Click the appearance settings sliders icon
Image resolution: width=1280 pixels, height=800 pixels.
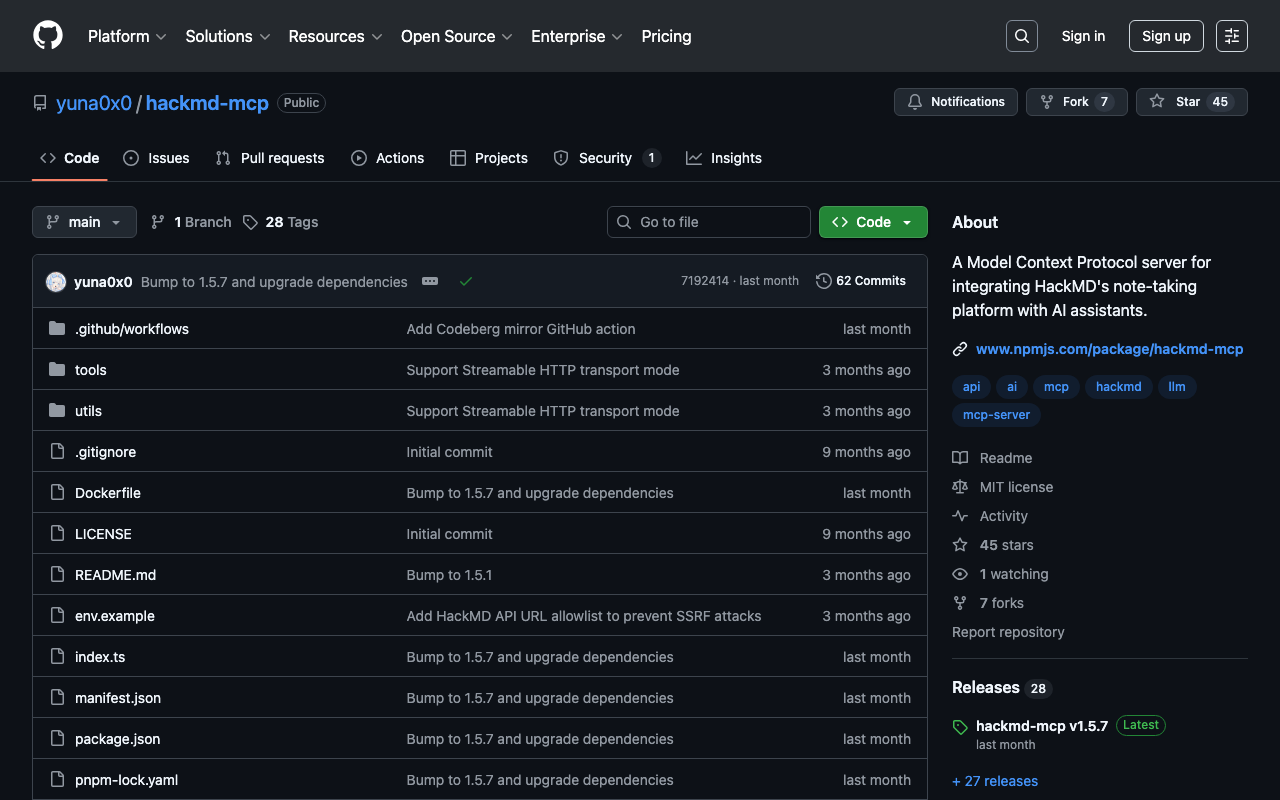tap(1231, 36)
